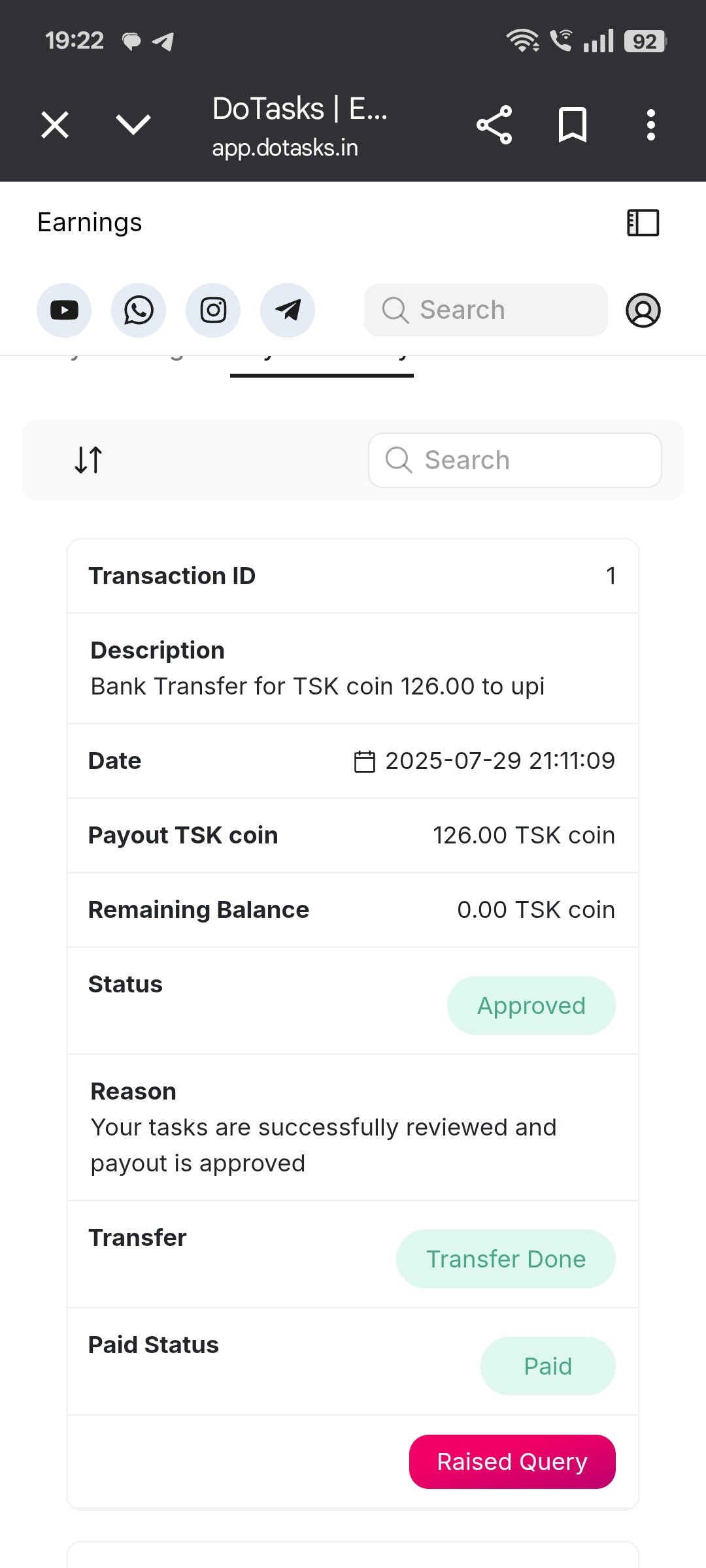Click the transactions table Search box
This screenshot has width=706, height=1568.
coord(515,460)
